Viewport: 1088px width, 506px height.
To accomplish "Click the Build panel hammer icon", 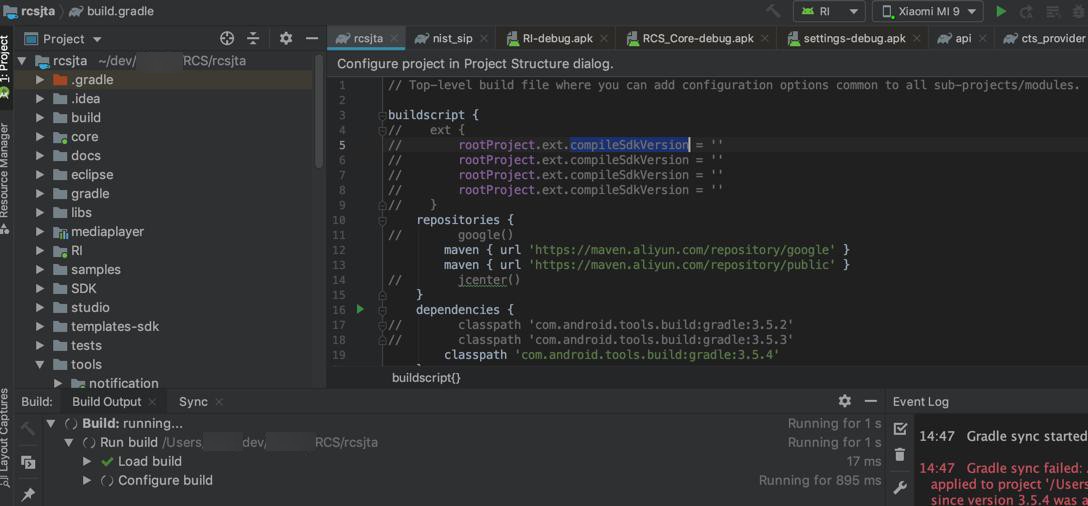I will pos(28,429).
